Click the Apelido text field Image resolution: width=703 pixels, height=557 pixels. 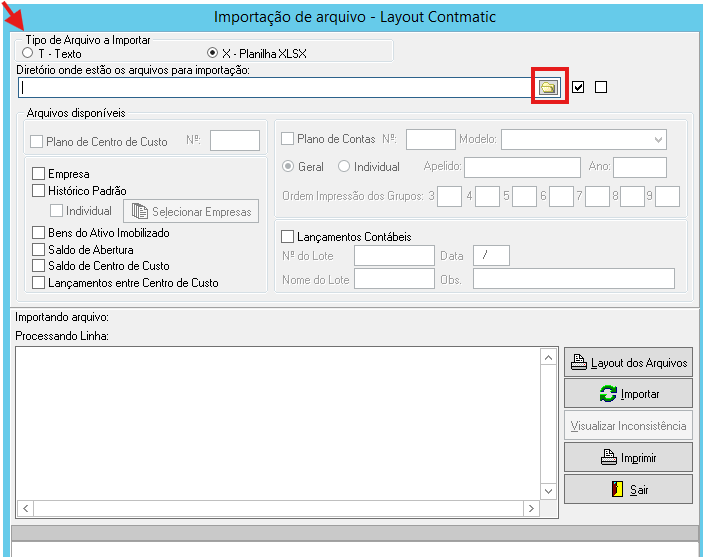522,167
